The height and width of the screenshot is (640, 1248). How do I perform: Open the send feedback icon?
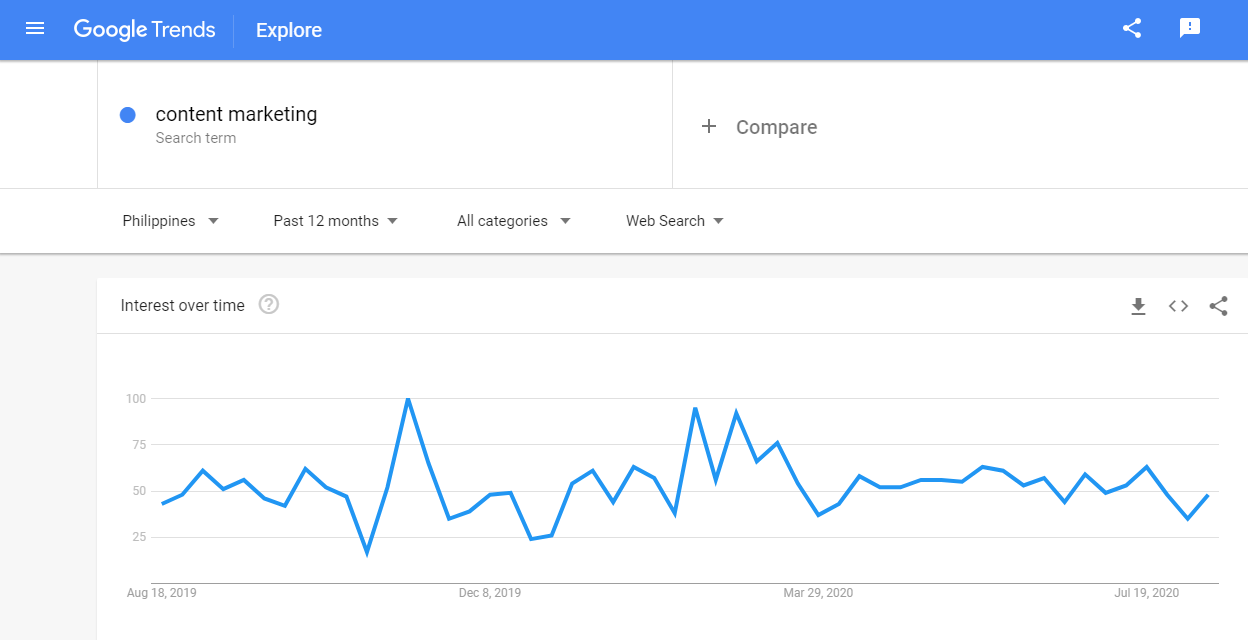(1190, 29)
